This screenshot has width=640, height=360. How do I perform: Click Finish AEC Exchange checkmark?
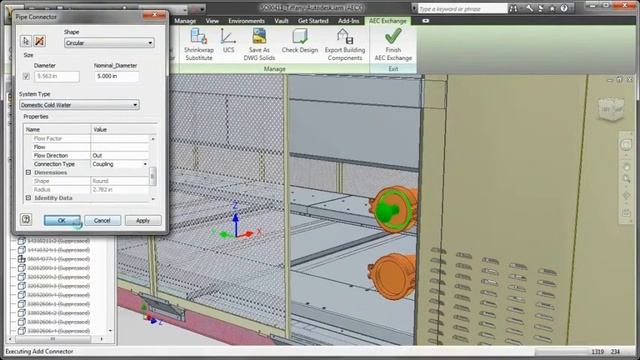tap(393, 45)
